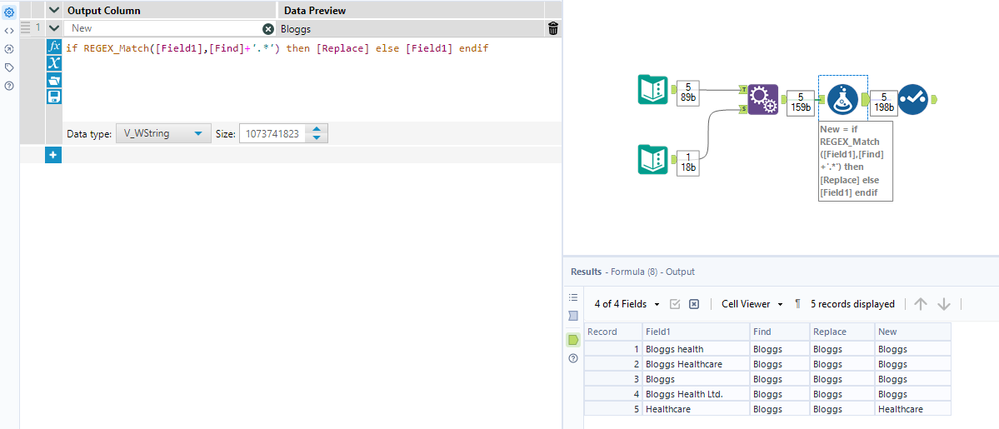The height and width of the screenshot is (429, 999).
Task: Open the 4 of 4 Fields dropdown
Action: point(627,305)
